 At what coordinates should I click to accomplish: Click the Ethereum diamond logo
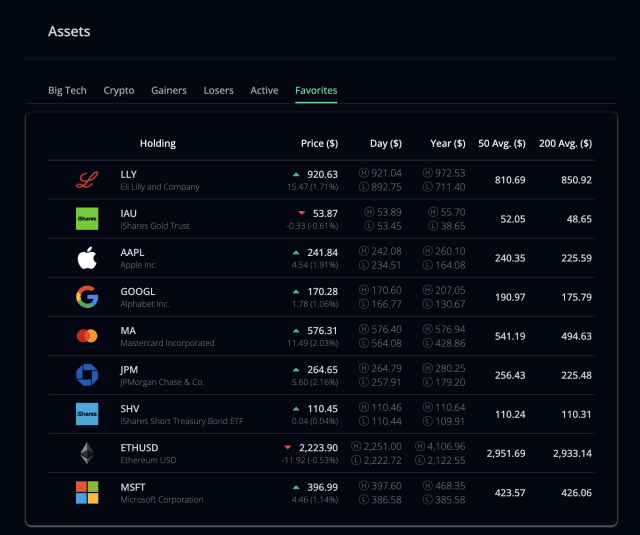tap(87, 453)
